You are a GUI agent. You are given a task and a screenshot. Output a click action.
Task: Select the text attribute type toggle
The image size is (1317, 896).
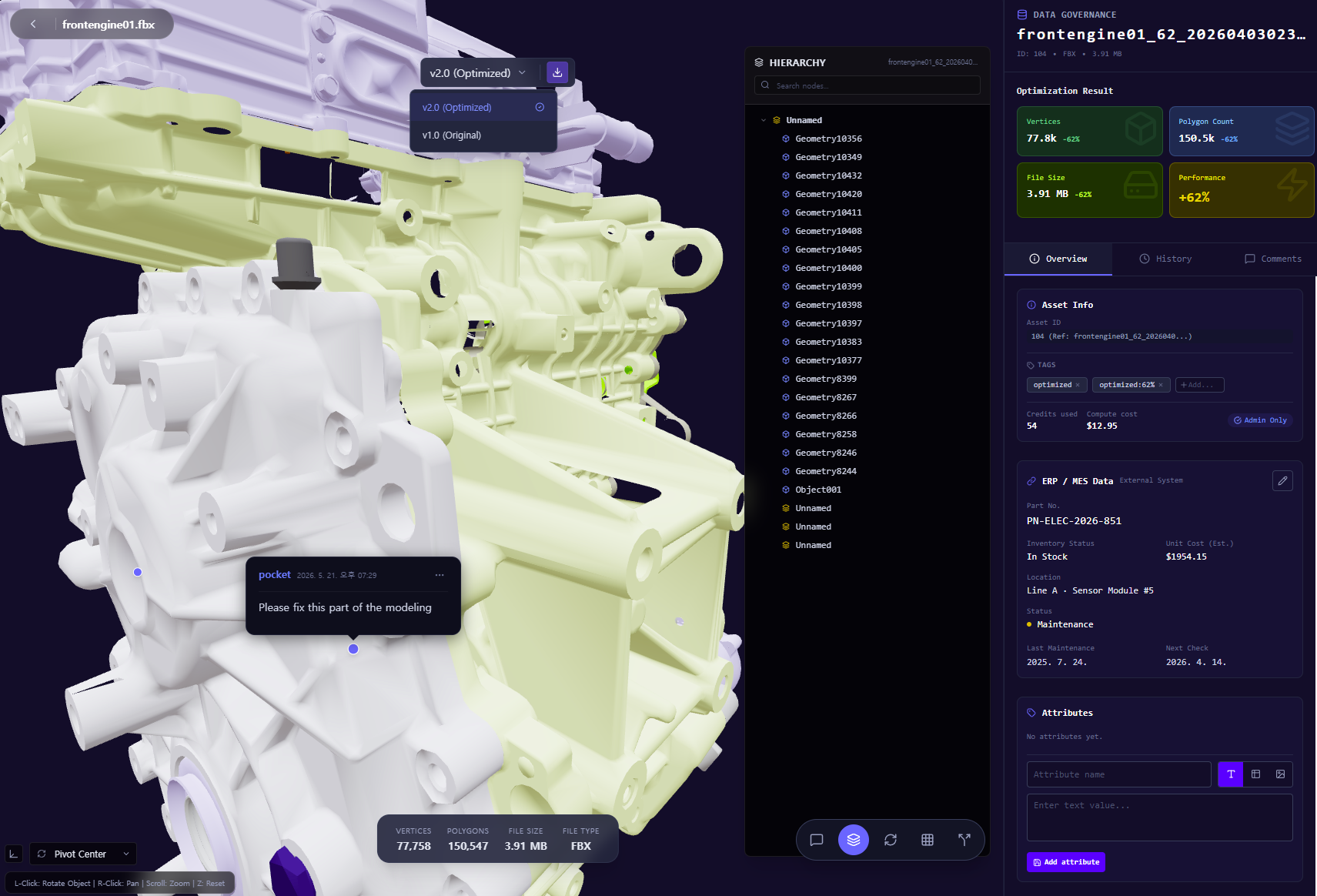point(1231,774)
